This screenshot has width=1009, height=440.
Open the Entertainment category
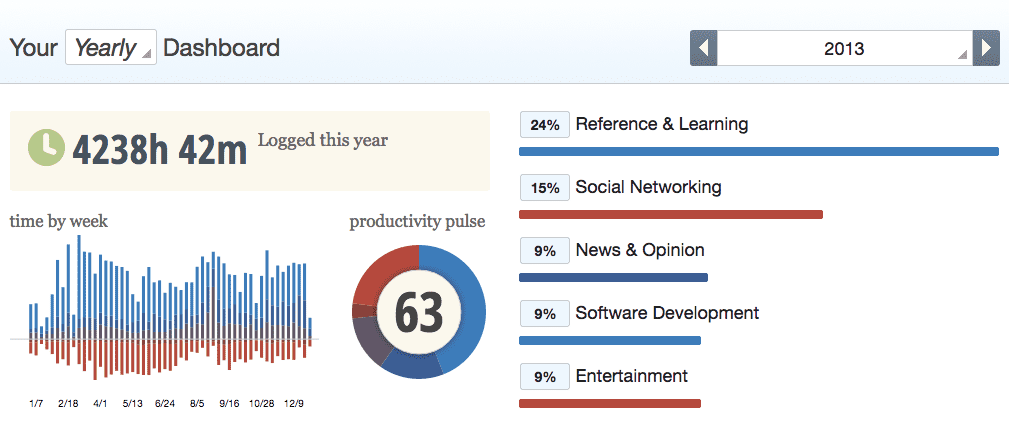tap(631, 376)
